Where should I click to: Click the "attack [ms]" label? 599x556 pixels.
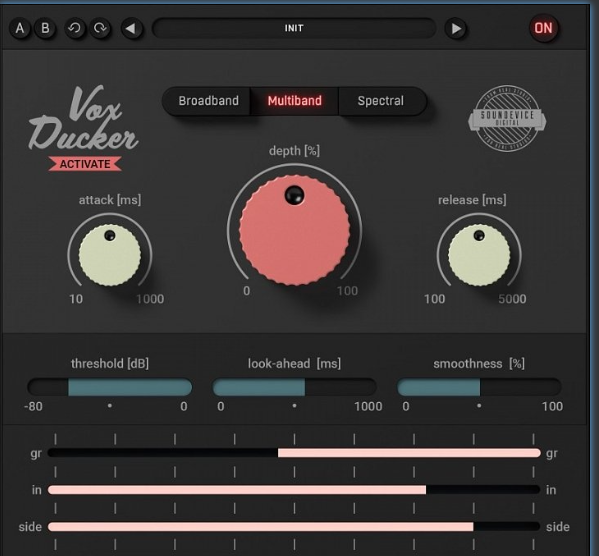pyautogui.click(x=110, y=200)
